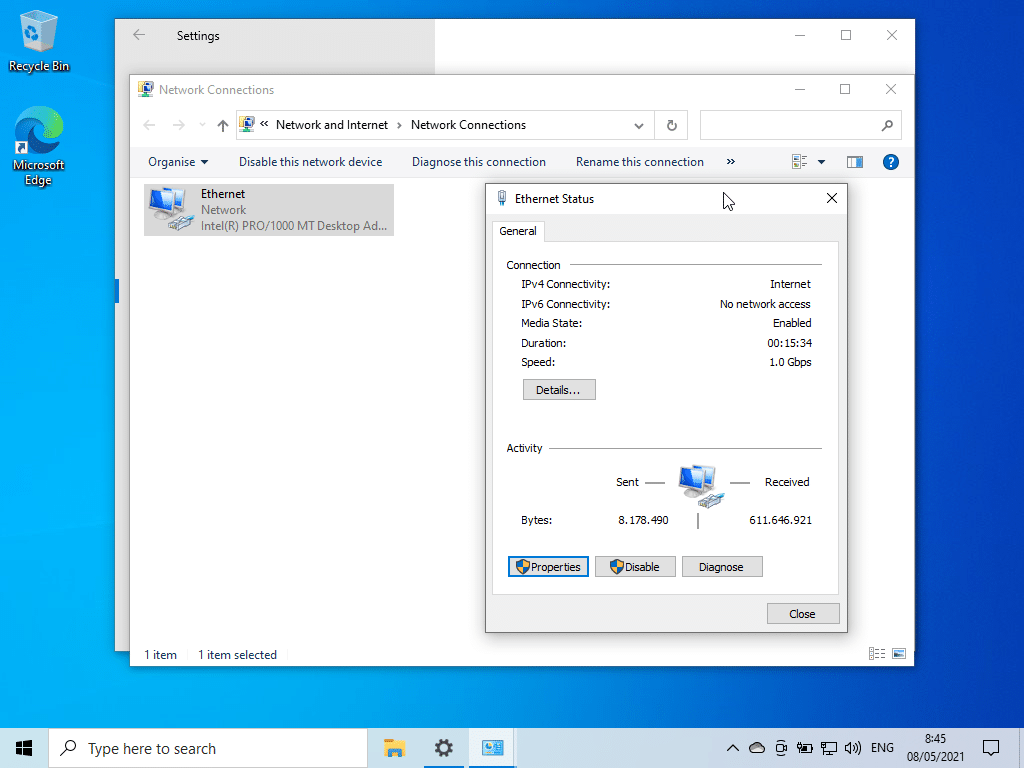The height and width of the screenshot is (768, 1024).
Task: Click the sent bytes value 8.178.490
Action: point(643,520)
